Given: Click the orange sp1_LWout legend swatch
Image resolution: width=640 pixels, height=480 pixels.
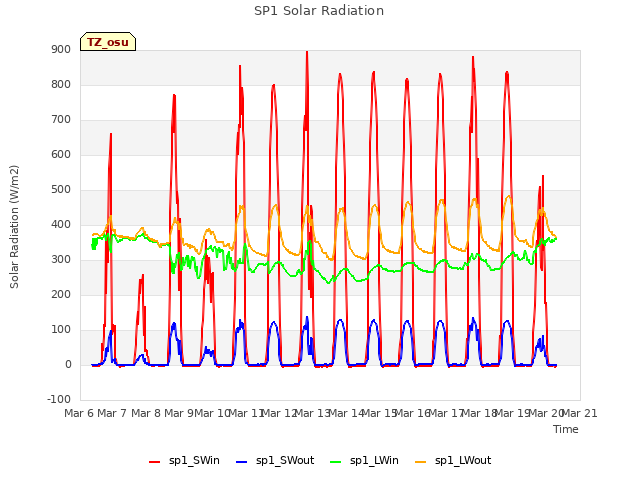Looking at the screenshot, I should tap(420, 462).
